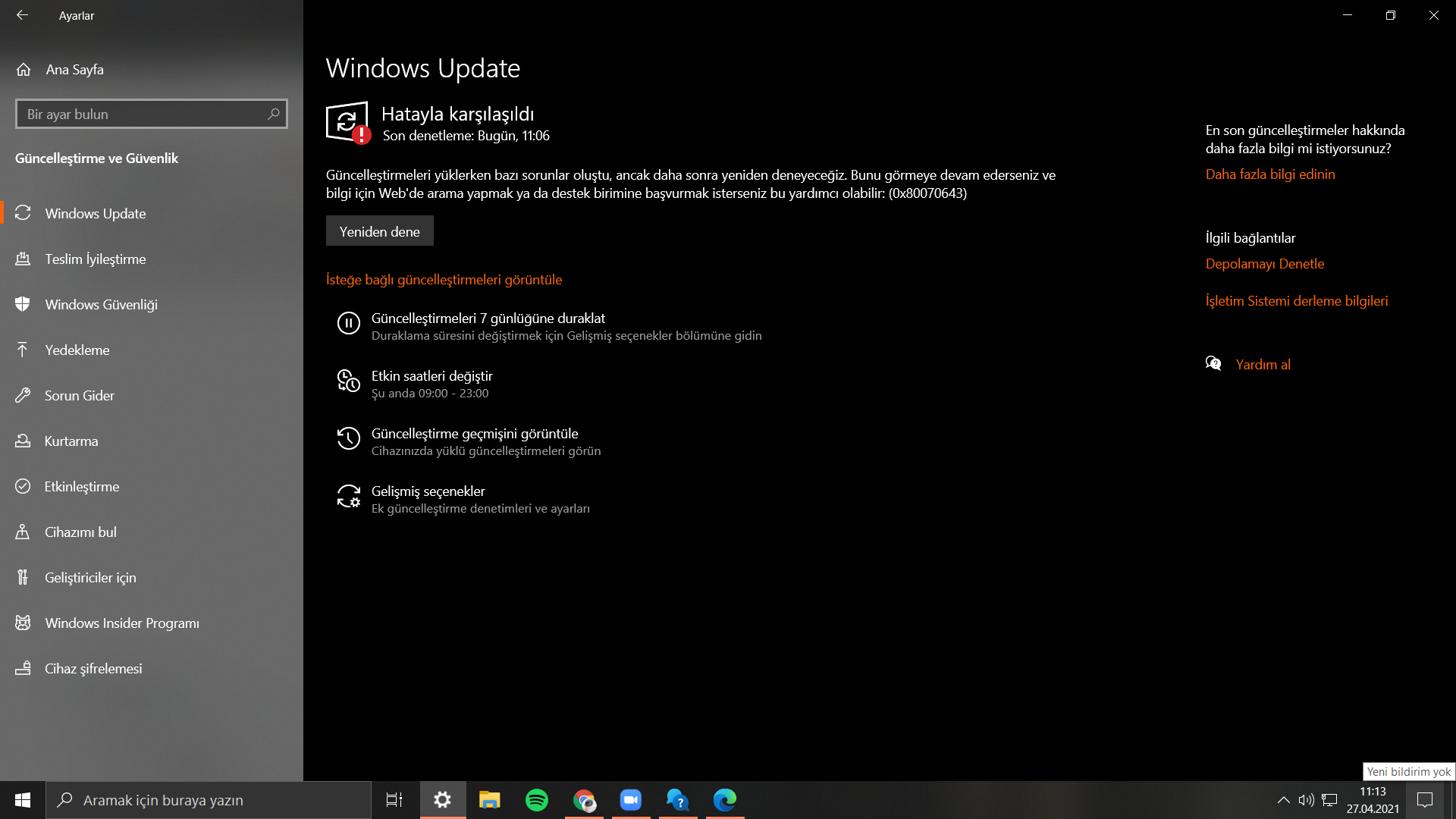
Task: Open Sorun Gider section
Action: (x=79, y=395)
